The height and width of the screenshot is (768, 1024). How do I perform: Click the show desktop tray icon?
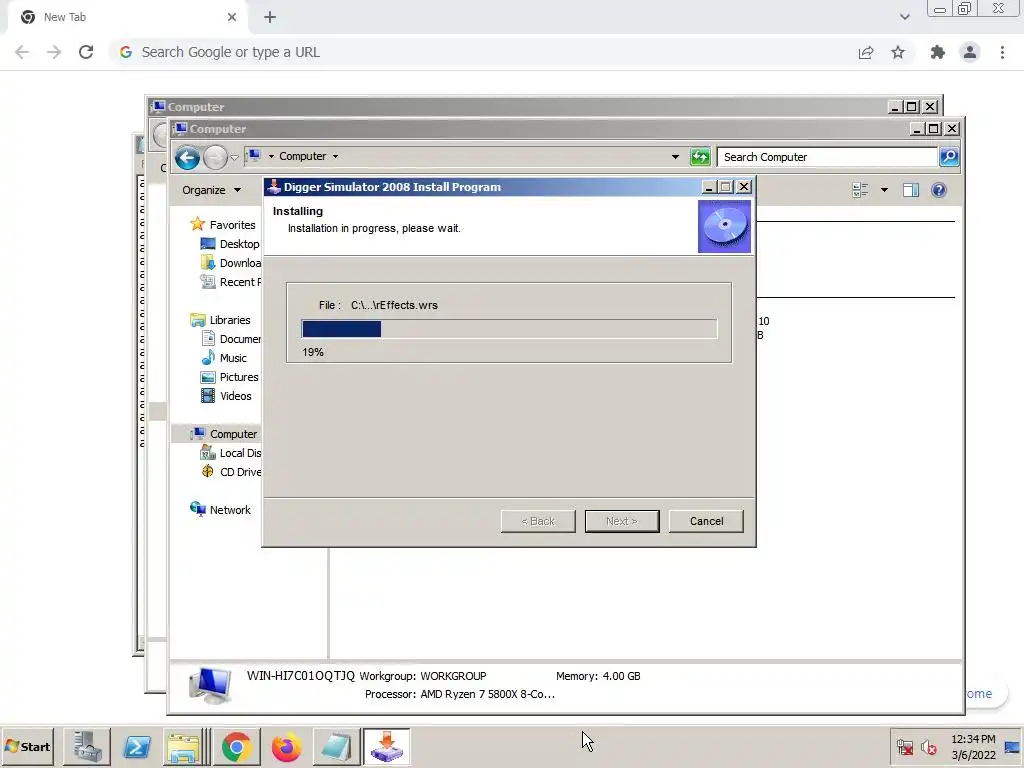(x=1012, y=747)
